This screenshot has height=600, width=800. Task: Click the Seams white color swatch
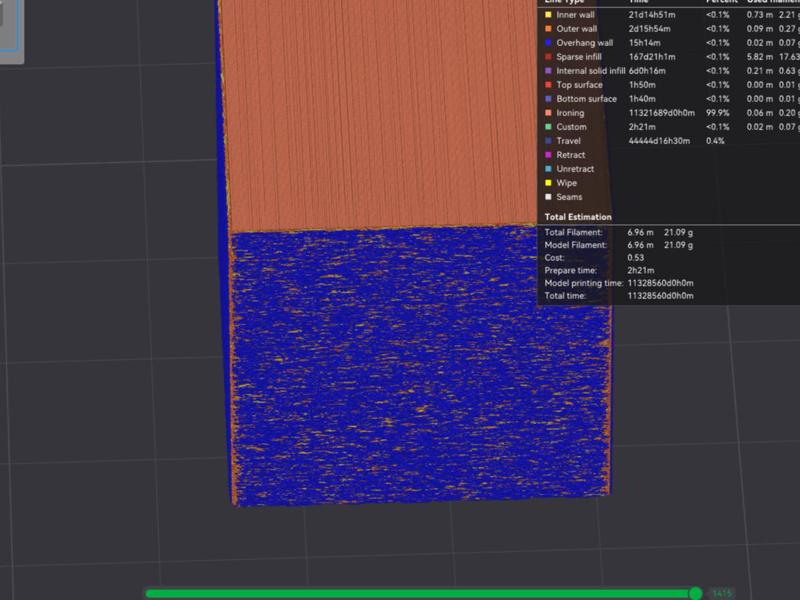(548, 197)
